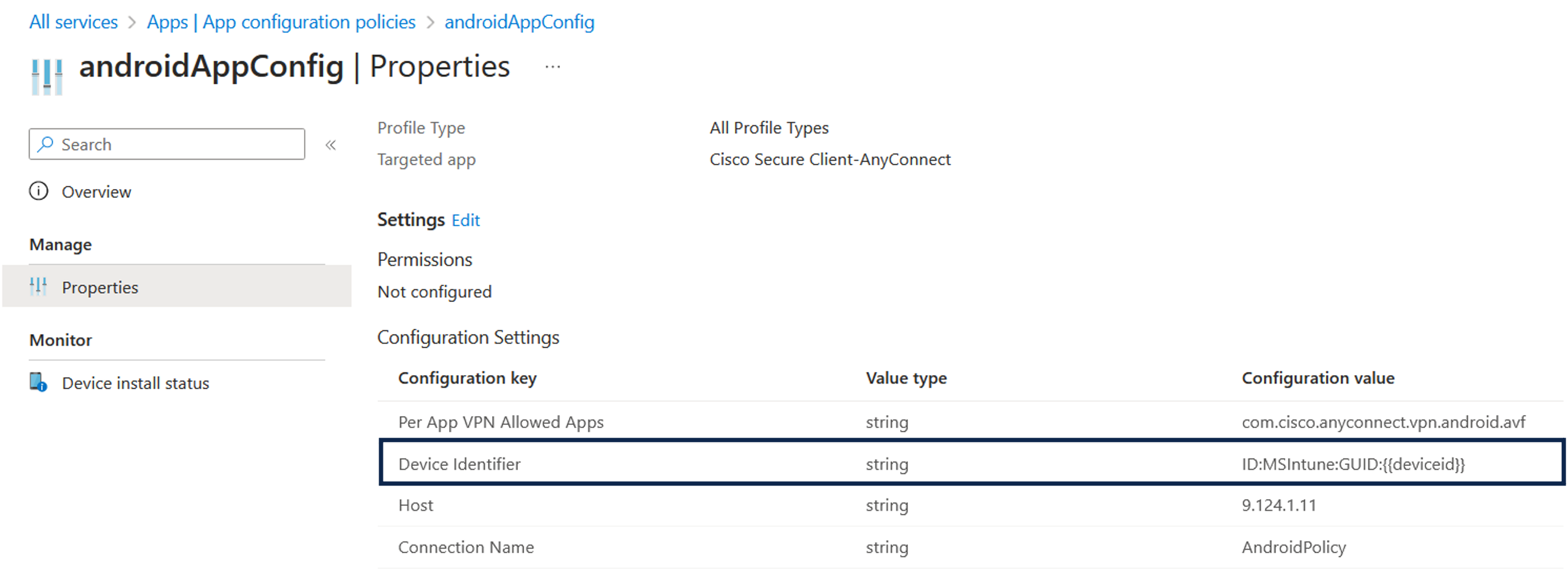Collapse the sidebar using the double chevron
This screenshot has height=574, width=1568.
point(331,144)
